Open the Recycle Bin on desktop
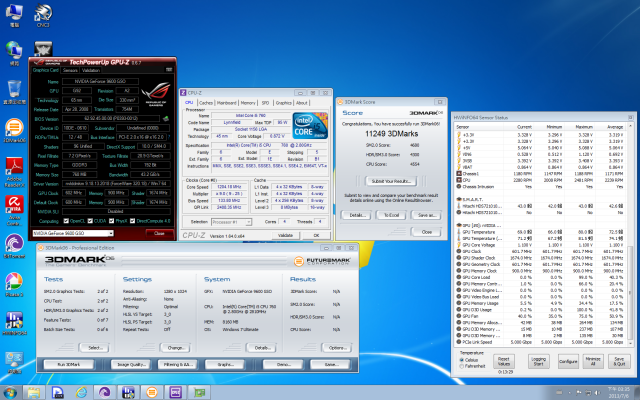640x400 pixels. (14, 92)
